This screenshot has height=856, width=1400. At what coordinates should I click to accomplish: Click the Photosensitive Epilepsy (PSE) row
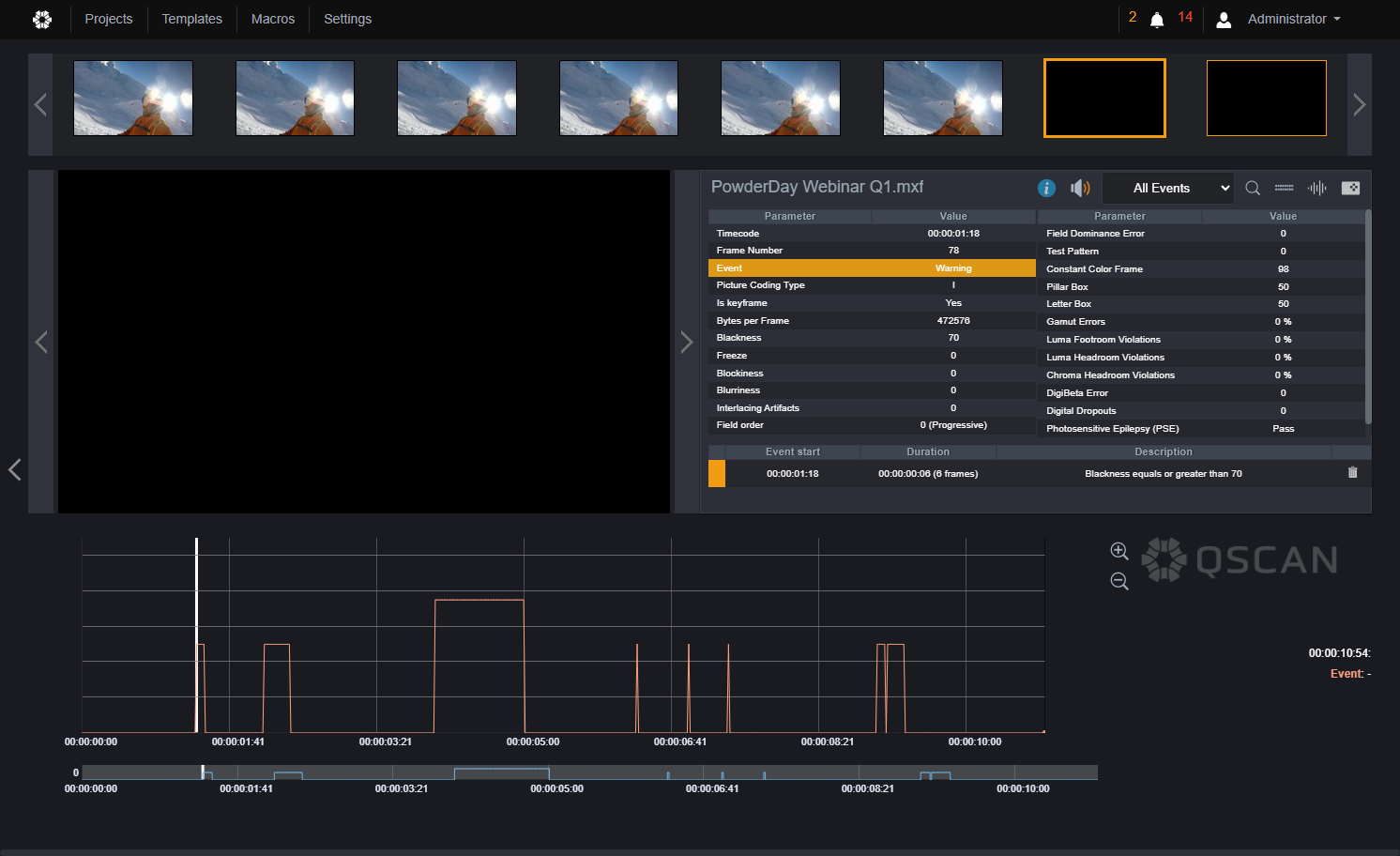coord(1201,429)
